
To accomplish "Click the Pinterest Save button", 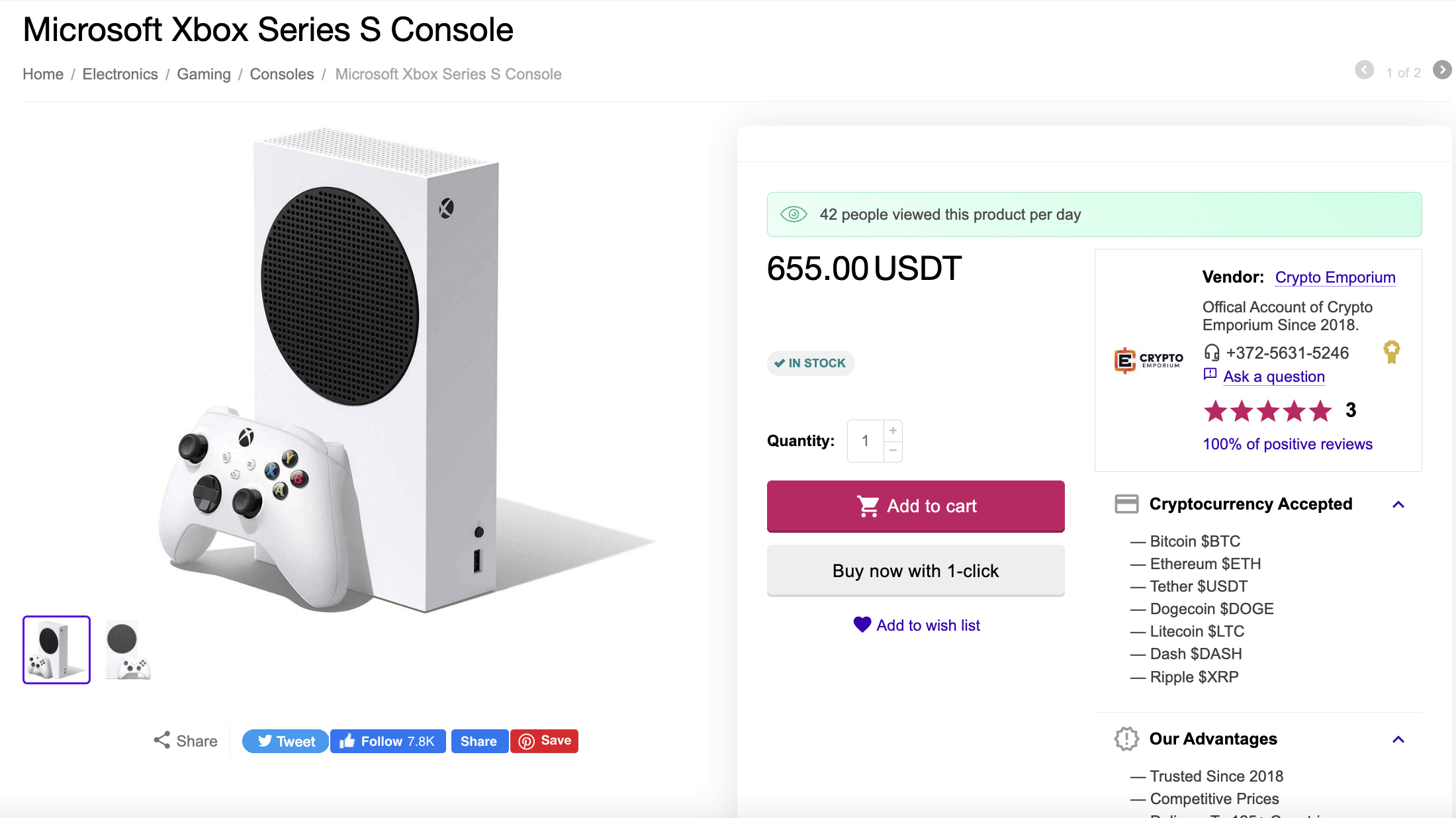I will (x=544, y=741).
